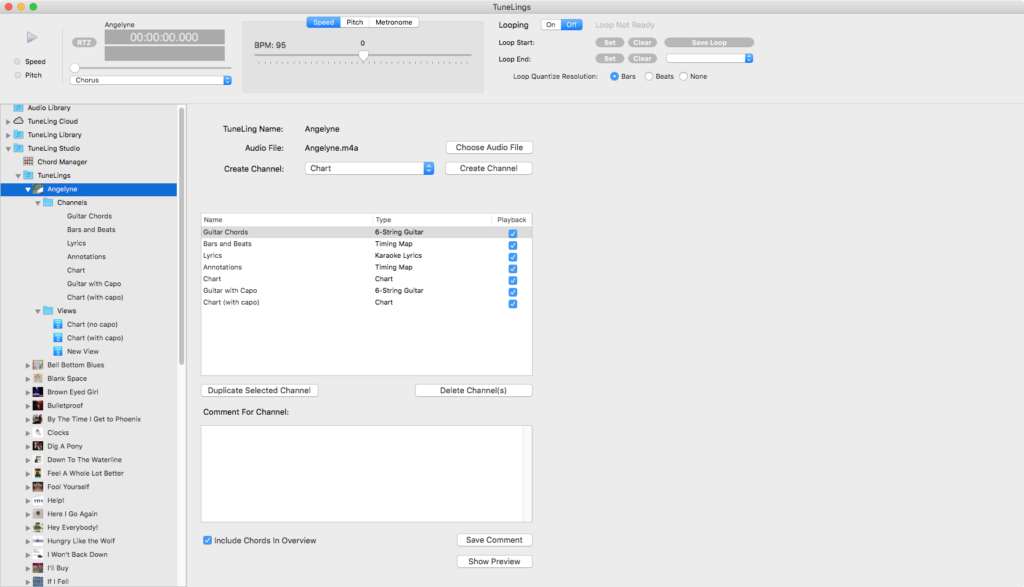
Task: Collapse the TuneLing Studio node
Action: pyautogui.click(x=8, y=149)
